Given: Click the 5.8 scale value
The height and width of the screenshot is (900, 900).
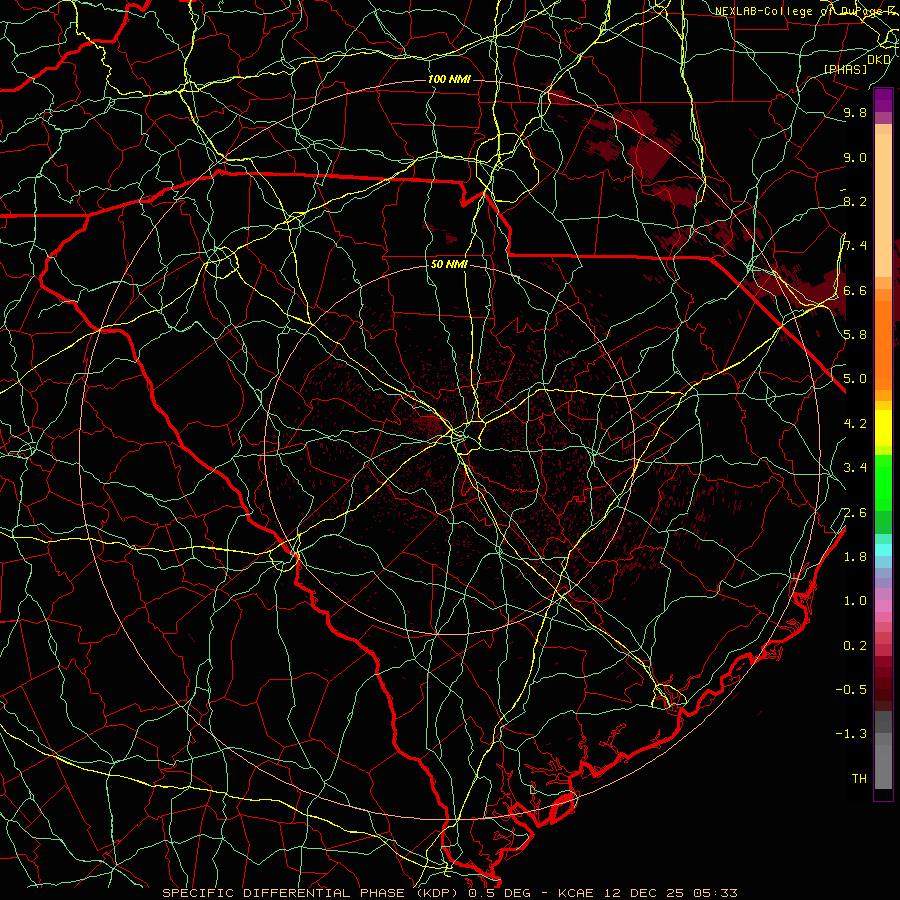Looking at the screenshot, I should tap(855, 335).
